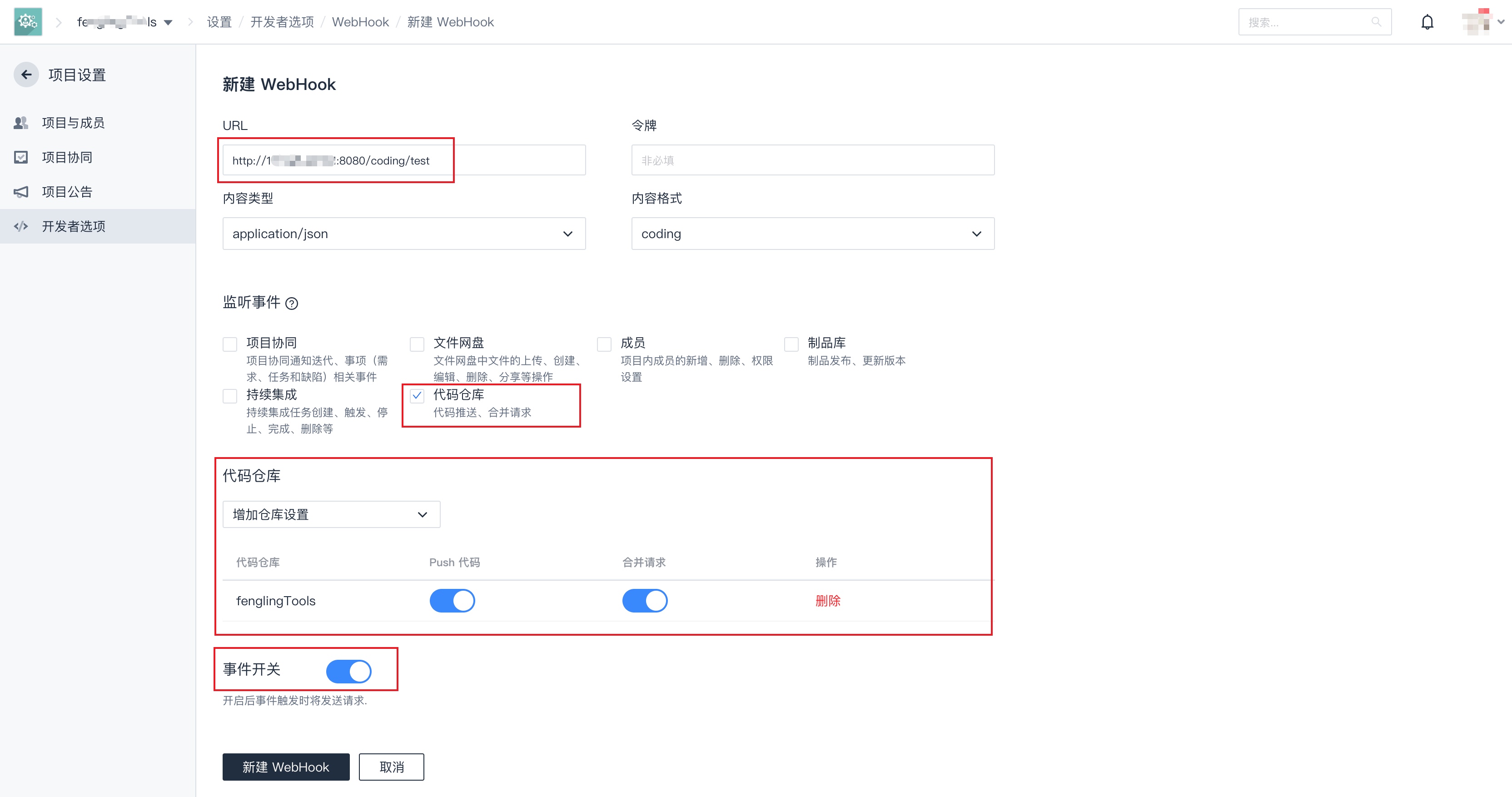Open the 内容格式 coding dropdown
Image resolution: width=1512 pixels, height=797 pixels.
[x=812, y=234]
